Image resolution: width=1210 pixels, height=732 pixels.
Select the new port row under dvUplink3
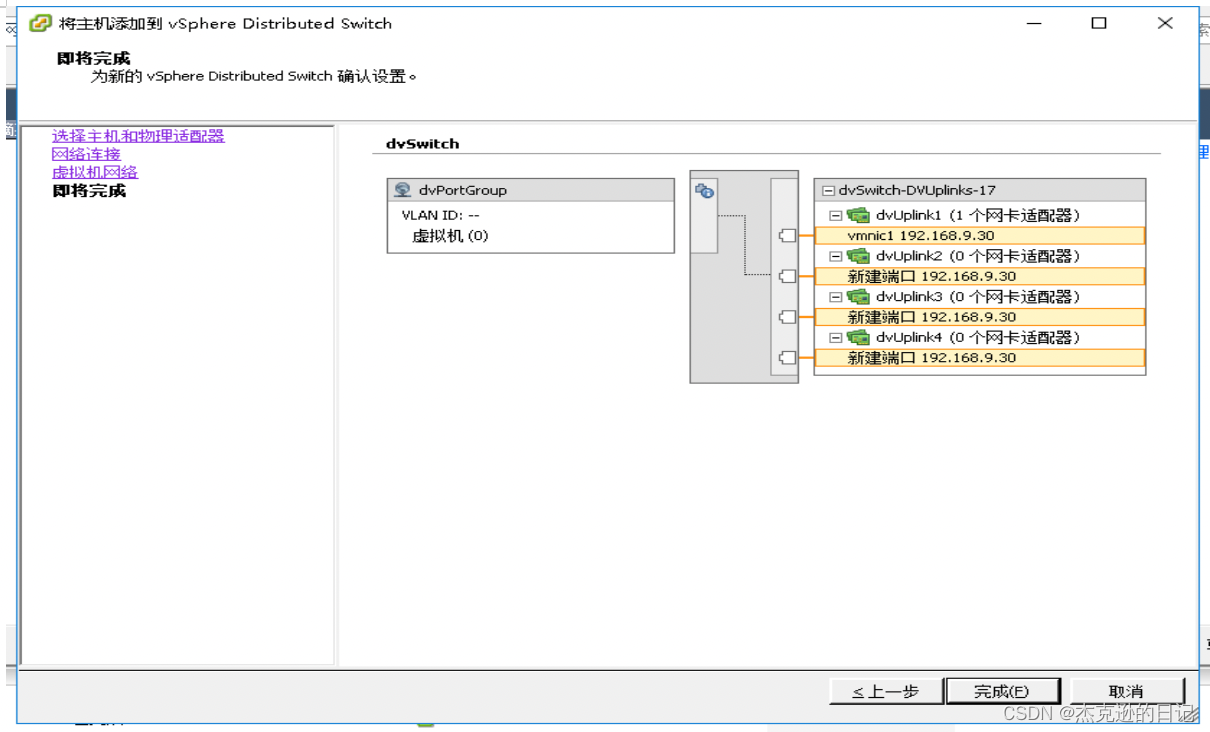[980, 317]
